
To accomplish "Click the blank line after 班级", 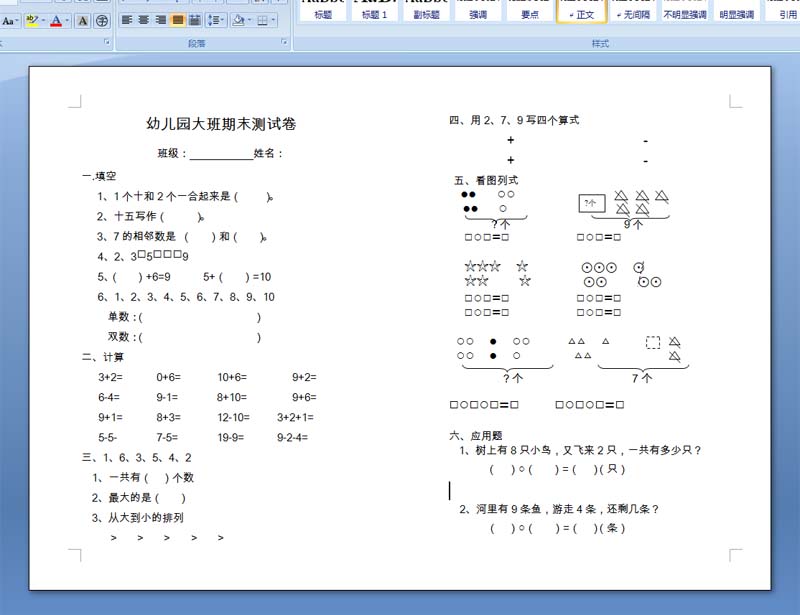I will pyautogui.click(x=221, y=154).
